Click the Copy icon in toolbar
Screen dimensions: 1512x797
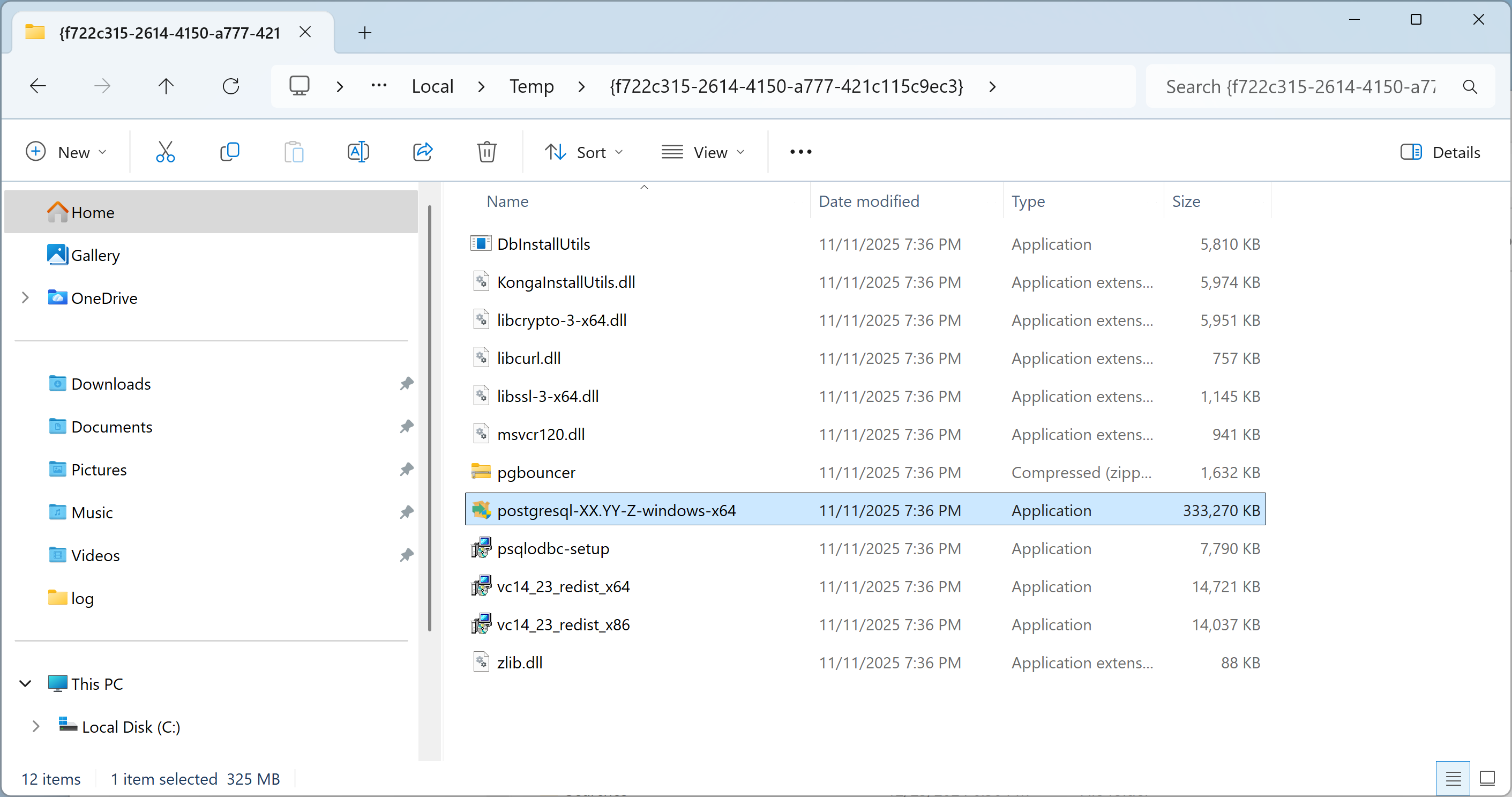pos(229,152)
